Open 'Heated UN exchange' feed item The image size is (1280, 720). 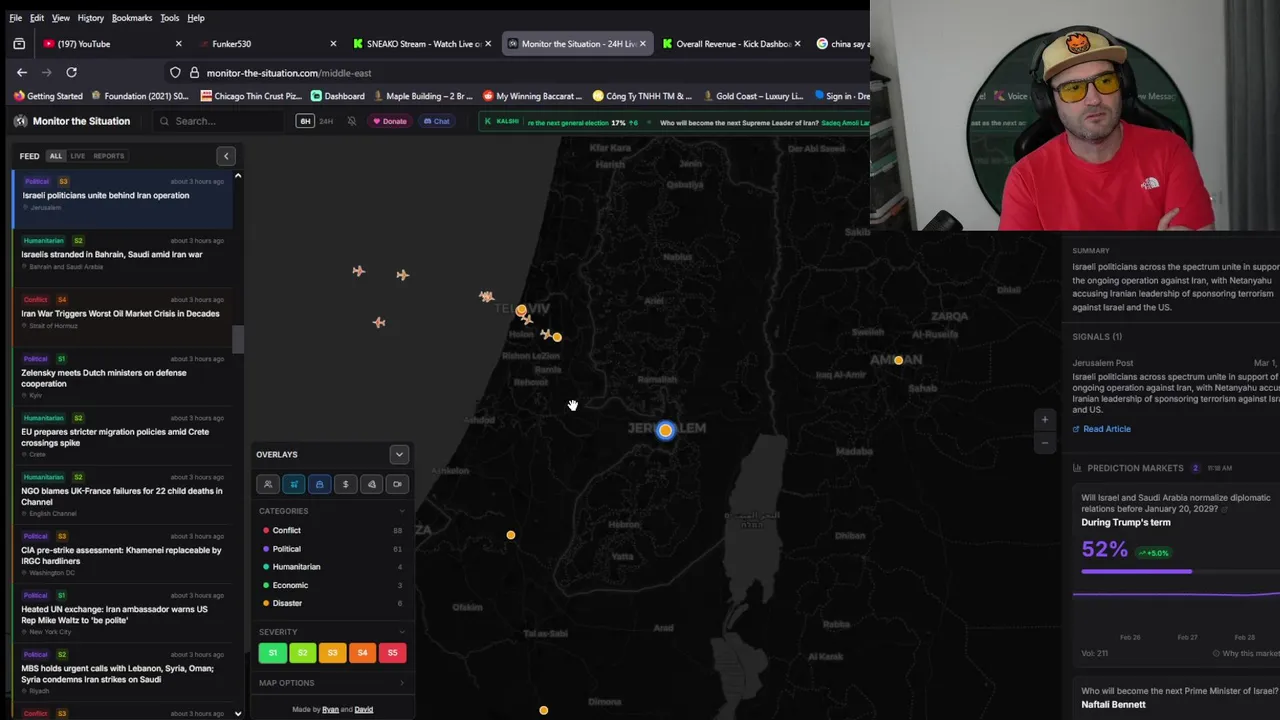point(123,614)
